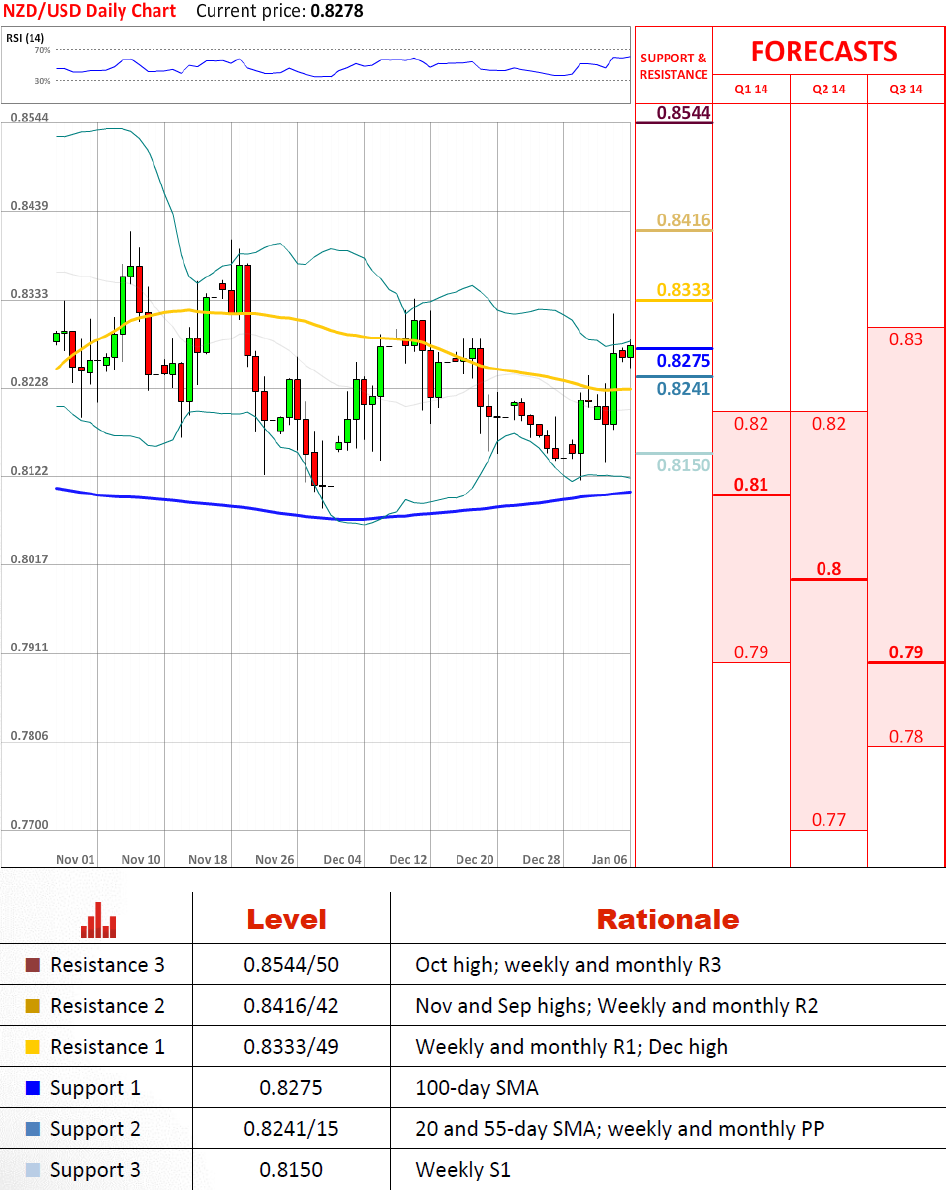Click the RSI 70% level label

42,50
